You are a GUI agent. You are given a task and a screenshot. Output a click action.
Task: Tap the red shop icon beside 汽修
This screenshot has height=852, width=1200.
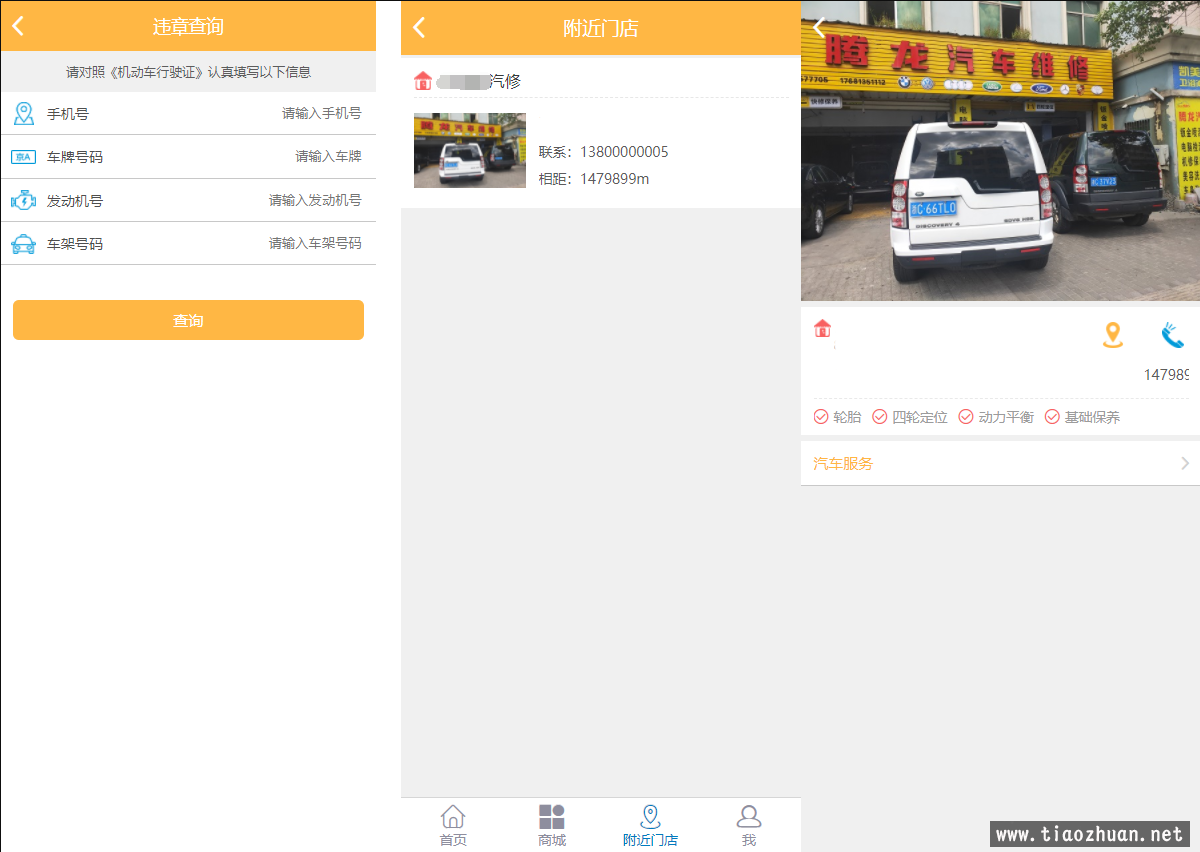coord(423,81)
